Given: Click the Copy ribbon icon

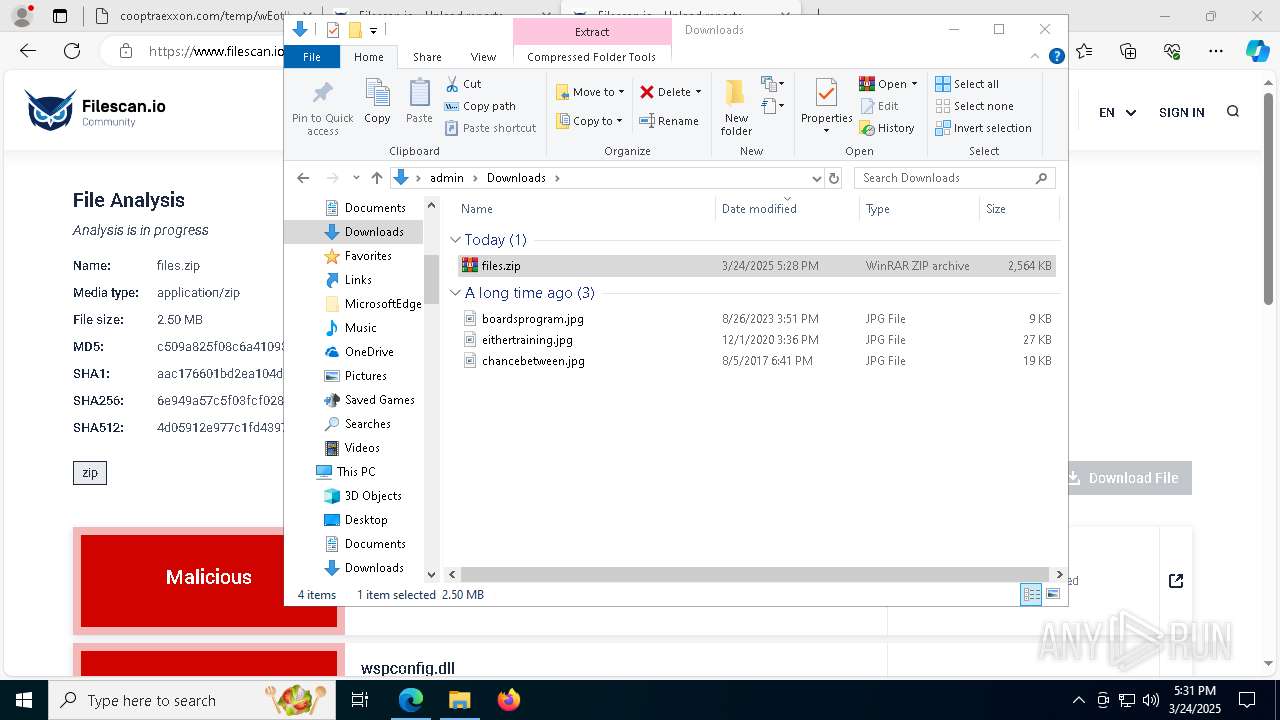Looking at the screenshot, I should click(377, 101).
